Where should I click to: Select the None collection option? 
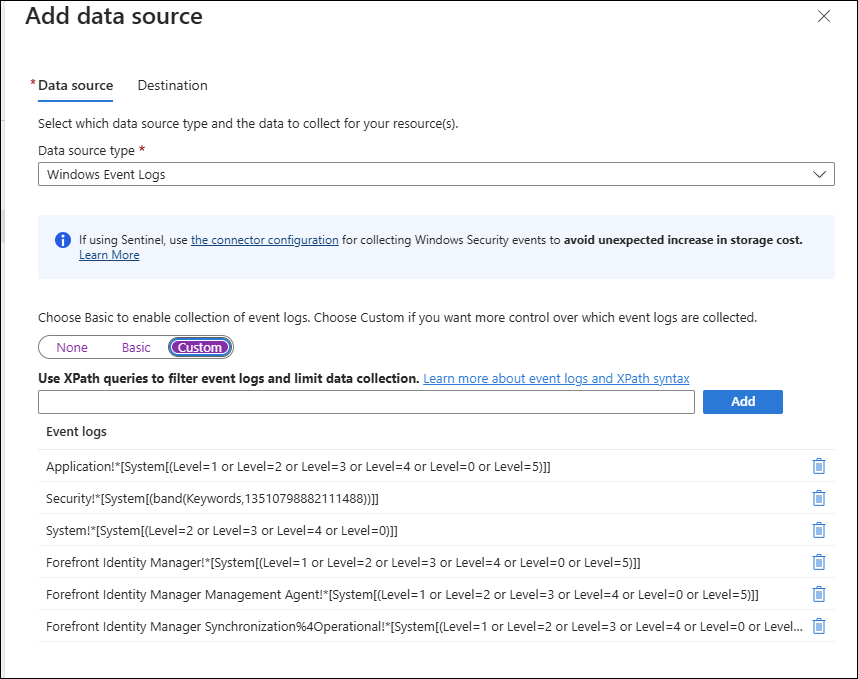(72, 347)
